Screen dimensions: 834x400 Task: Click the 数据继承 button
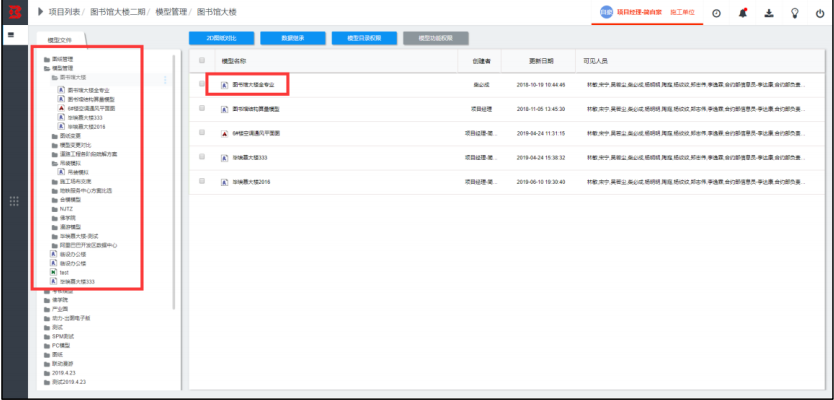click(293, 38)
